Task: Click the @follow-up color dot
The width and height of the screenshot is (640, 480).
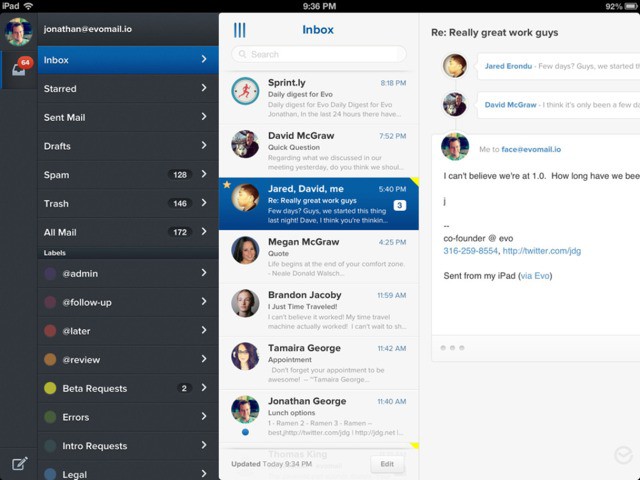Action: (50, 302)
